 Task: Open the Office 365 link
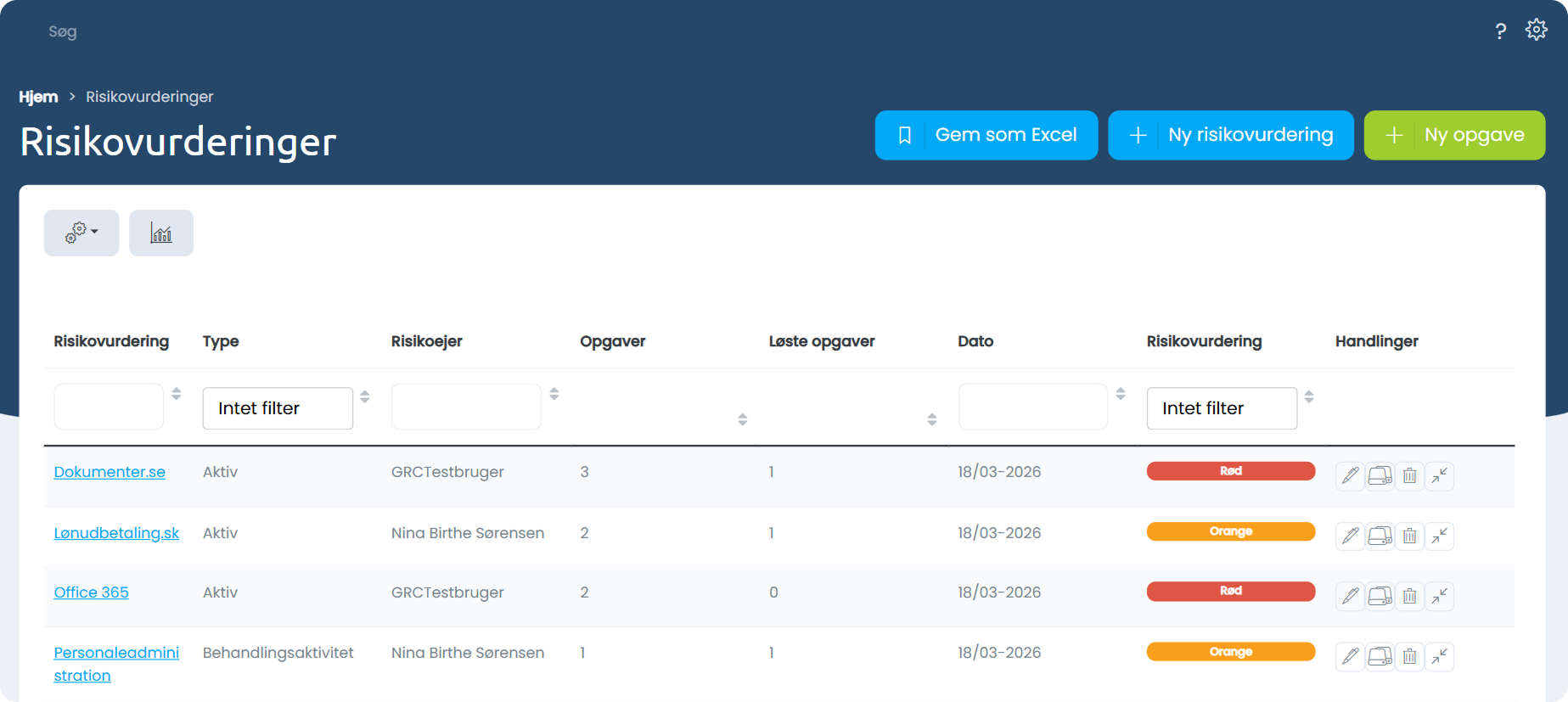(91, 592)
